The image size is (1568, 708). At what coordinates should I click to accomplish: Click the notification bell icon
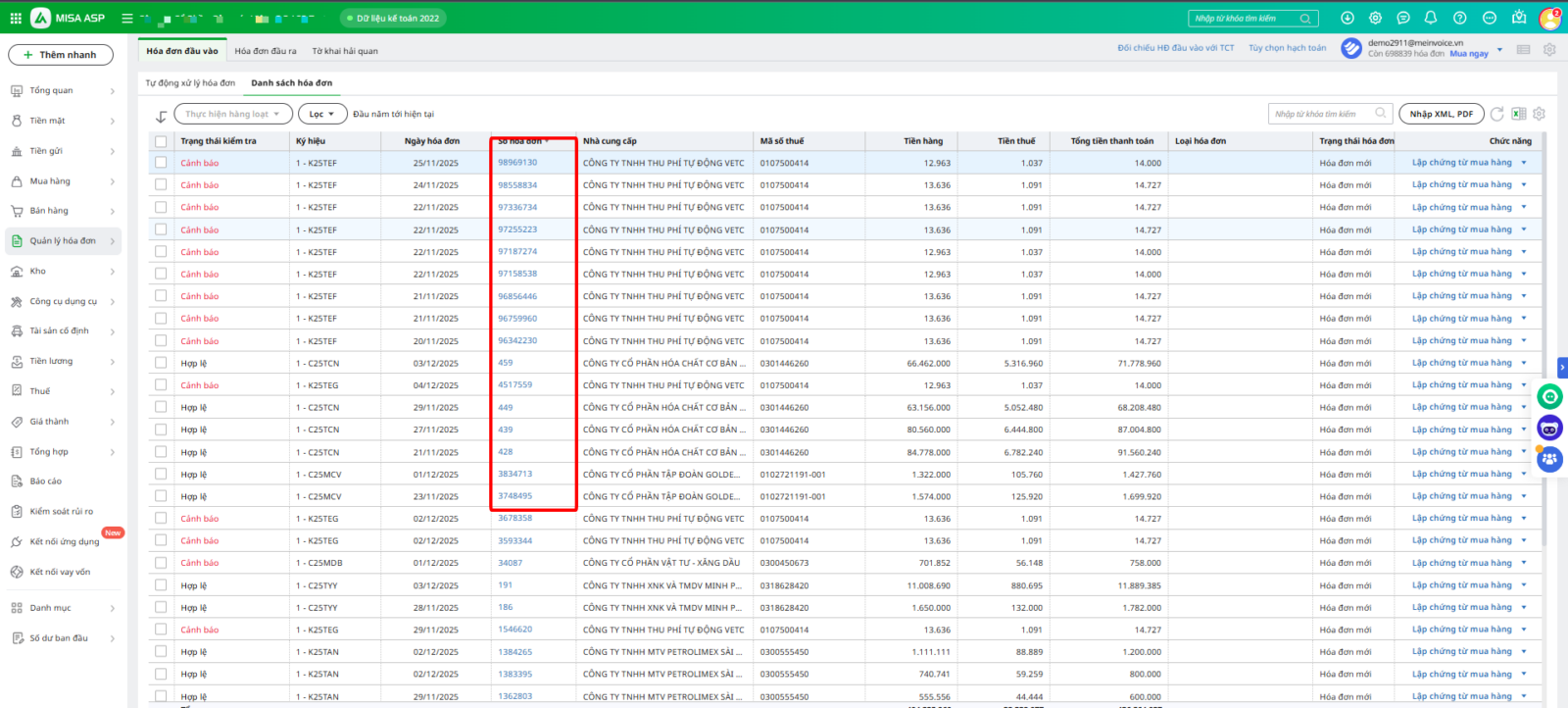point(1431,18)
